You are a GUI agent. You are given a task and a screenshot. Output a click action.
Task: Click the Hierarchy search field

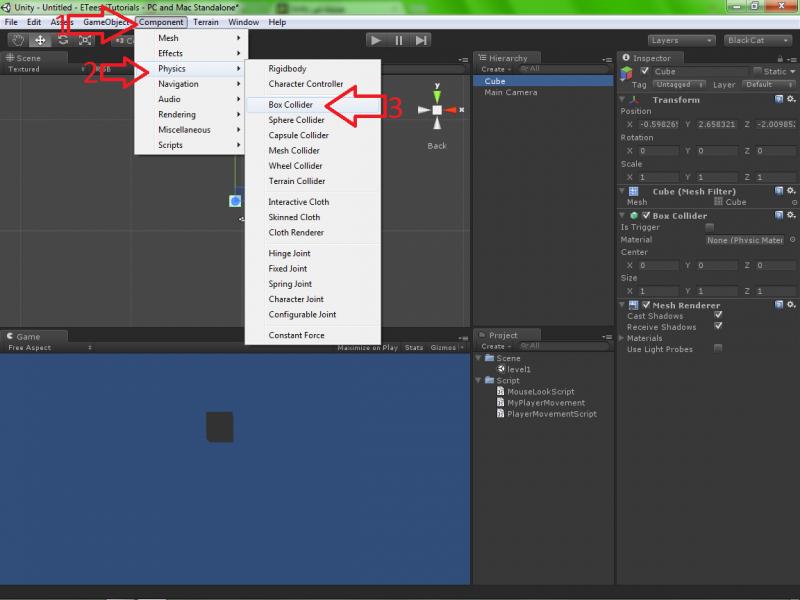click(563, 69)
